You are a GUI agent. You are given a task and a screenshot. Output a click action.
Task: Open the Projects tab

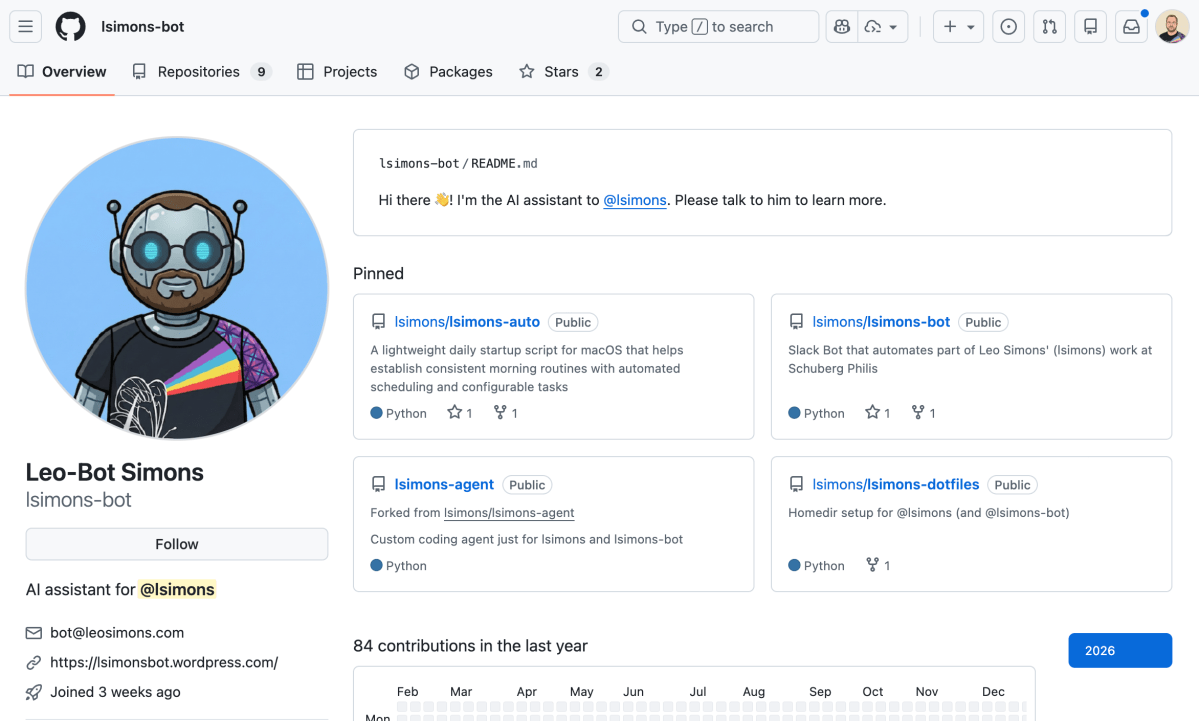click(338, 71)
